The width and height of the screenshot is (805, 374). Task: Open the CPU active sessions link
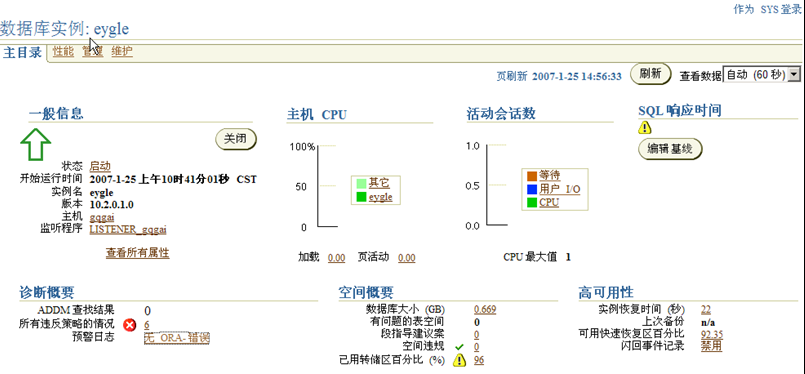point(549,202)
